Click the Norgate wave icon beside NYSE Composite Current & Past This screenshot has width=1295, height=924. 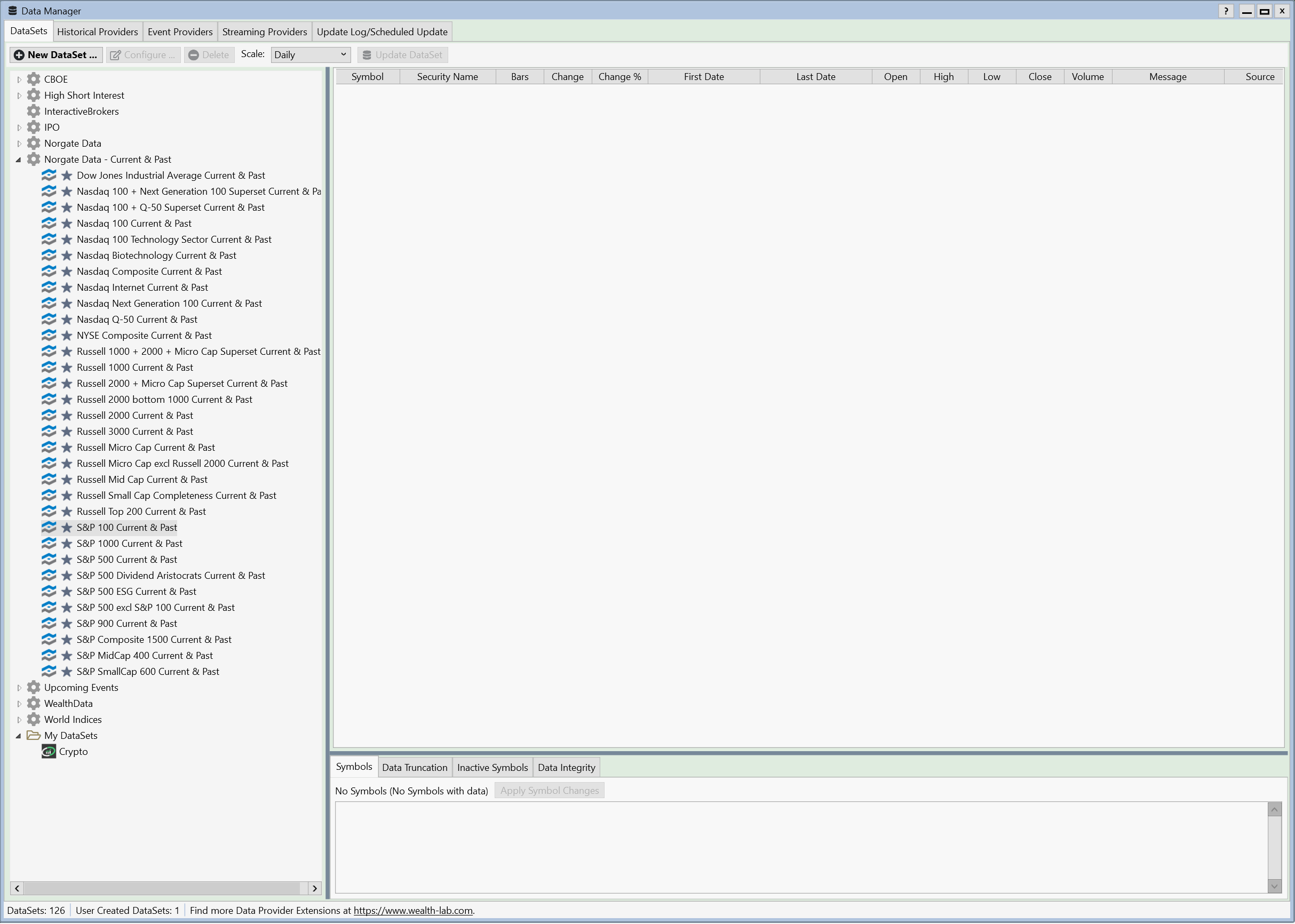click(49, 335)
